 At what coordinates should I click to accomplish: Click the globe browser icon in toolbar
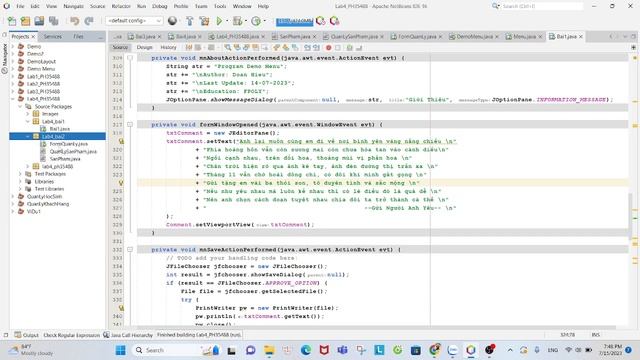point(172,20)
